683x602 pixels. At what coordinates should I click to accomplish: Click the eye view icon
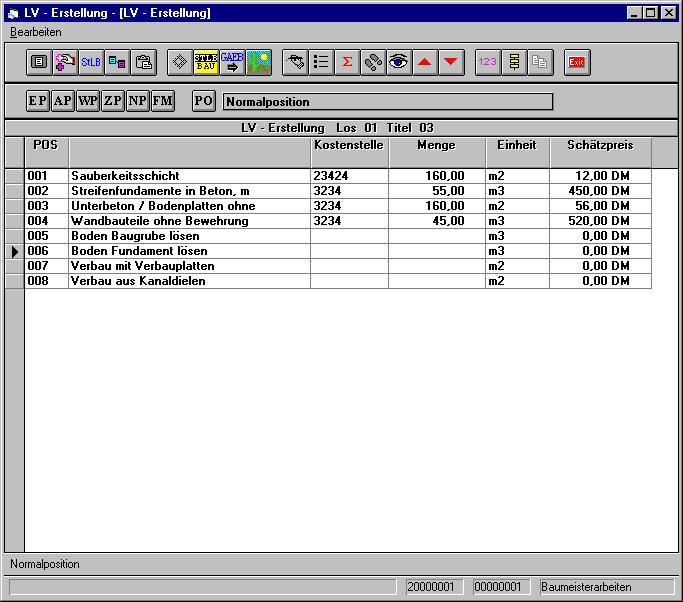click(x=398, y=62)
